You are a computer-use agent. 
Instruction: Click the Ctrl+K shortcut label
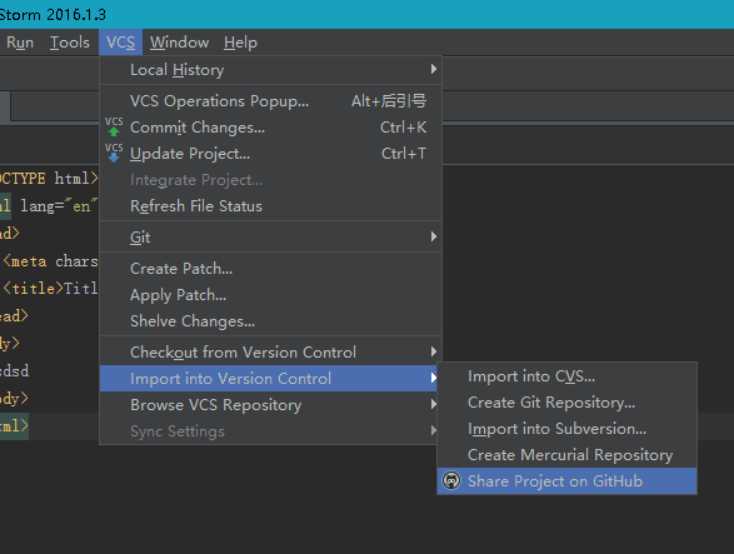pyautogui.click(x=403, y=127)
